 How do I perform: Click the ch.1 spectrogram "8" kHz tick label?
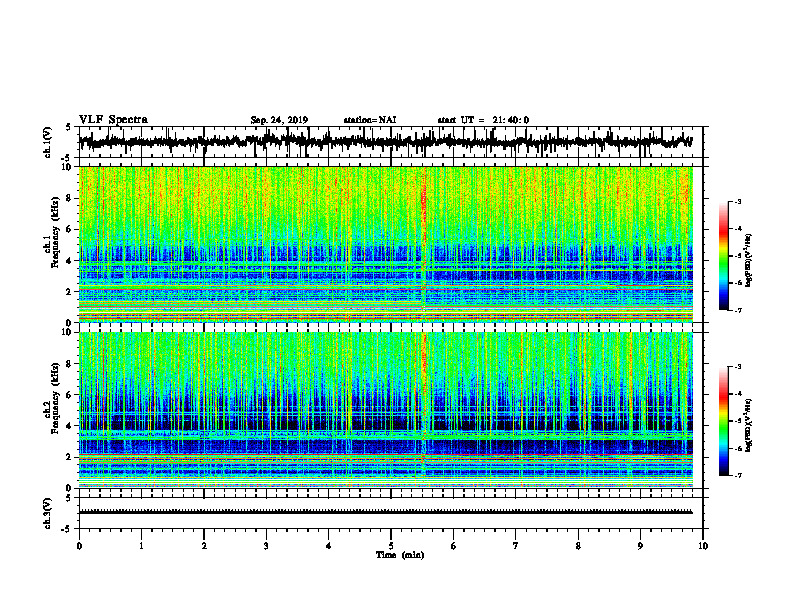tap(69, 198)
